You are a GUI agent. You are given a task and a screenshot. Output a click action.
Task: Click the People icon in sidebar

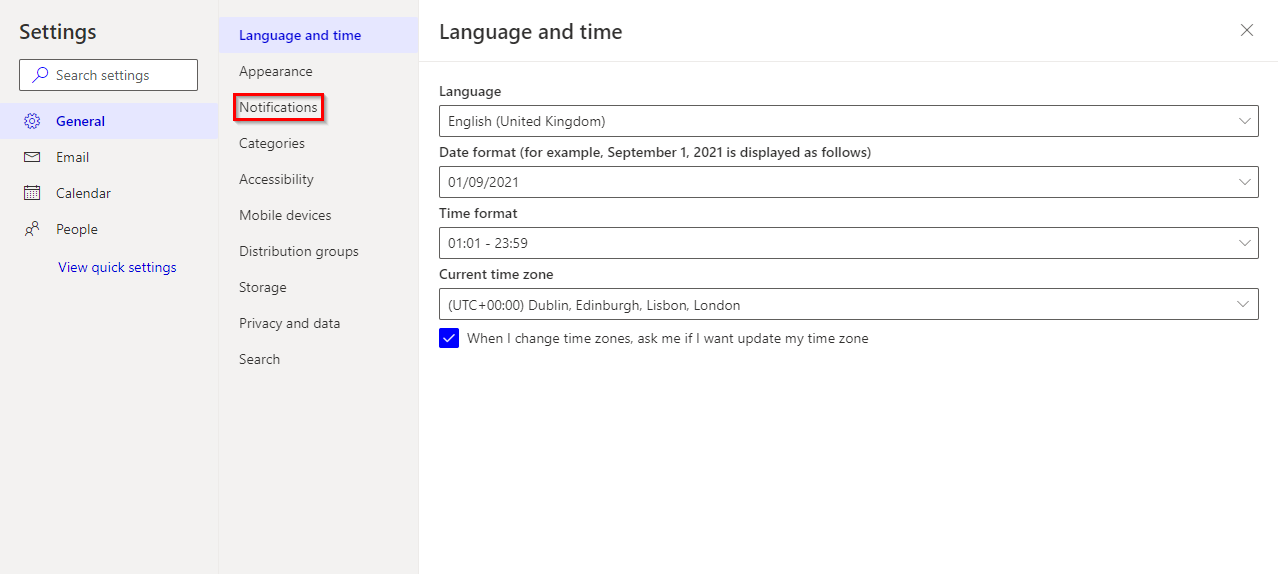(32, 229)
